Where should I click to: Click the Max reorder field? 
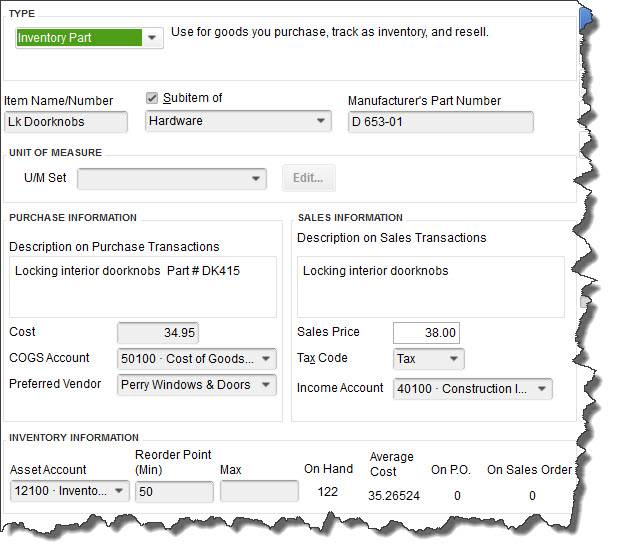(x=259, y=491)
